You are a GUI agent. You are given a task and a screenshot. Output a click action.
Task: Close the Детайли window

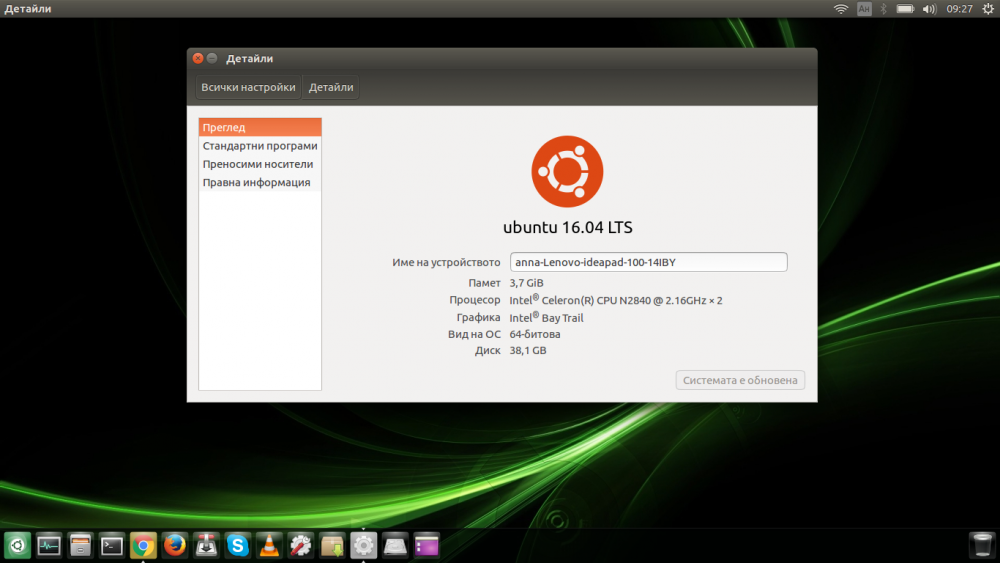coord(198,58)
